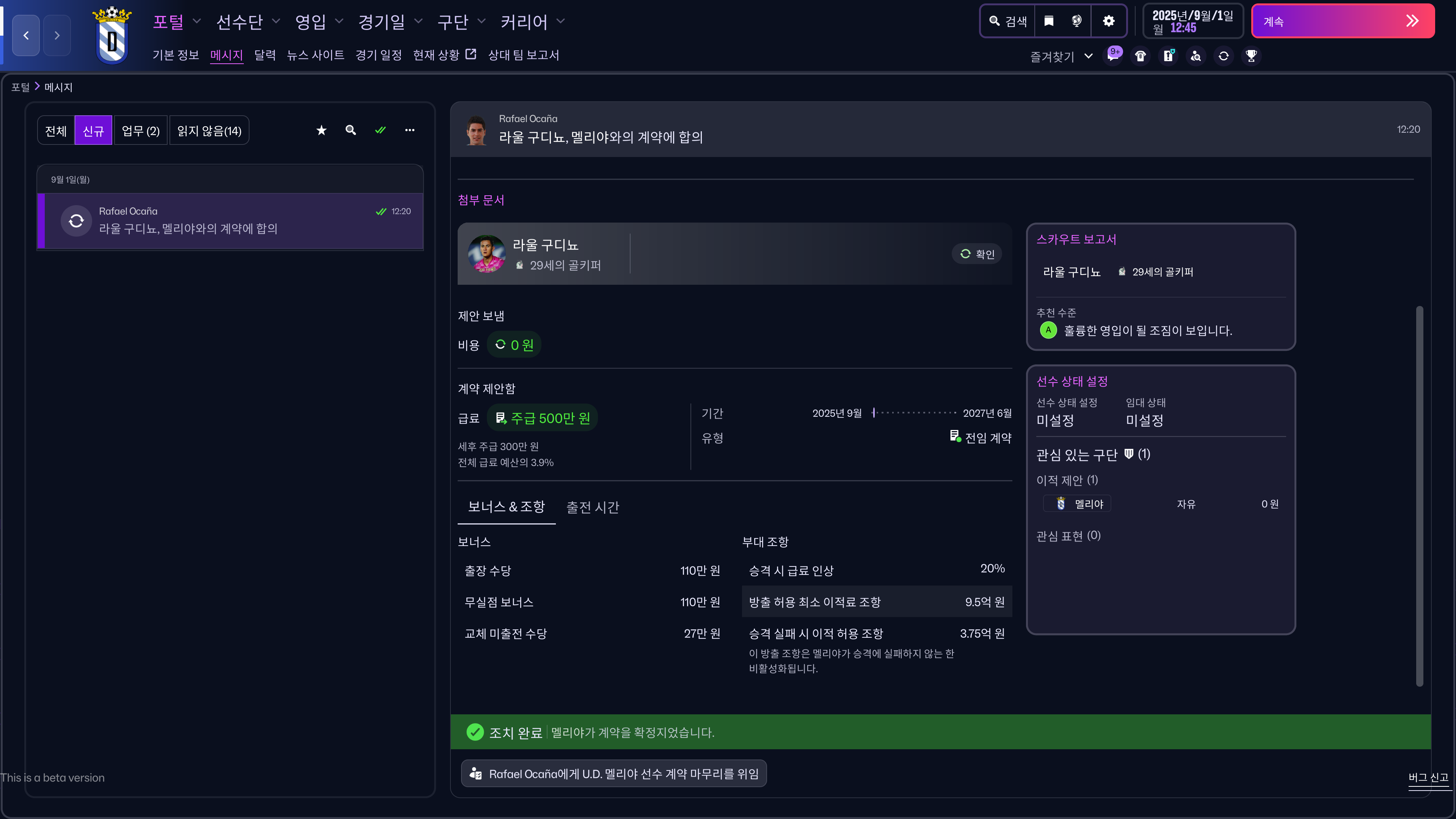Click the 버그 신고 link

pos(1428,778)
